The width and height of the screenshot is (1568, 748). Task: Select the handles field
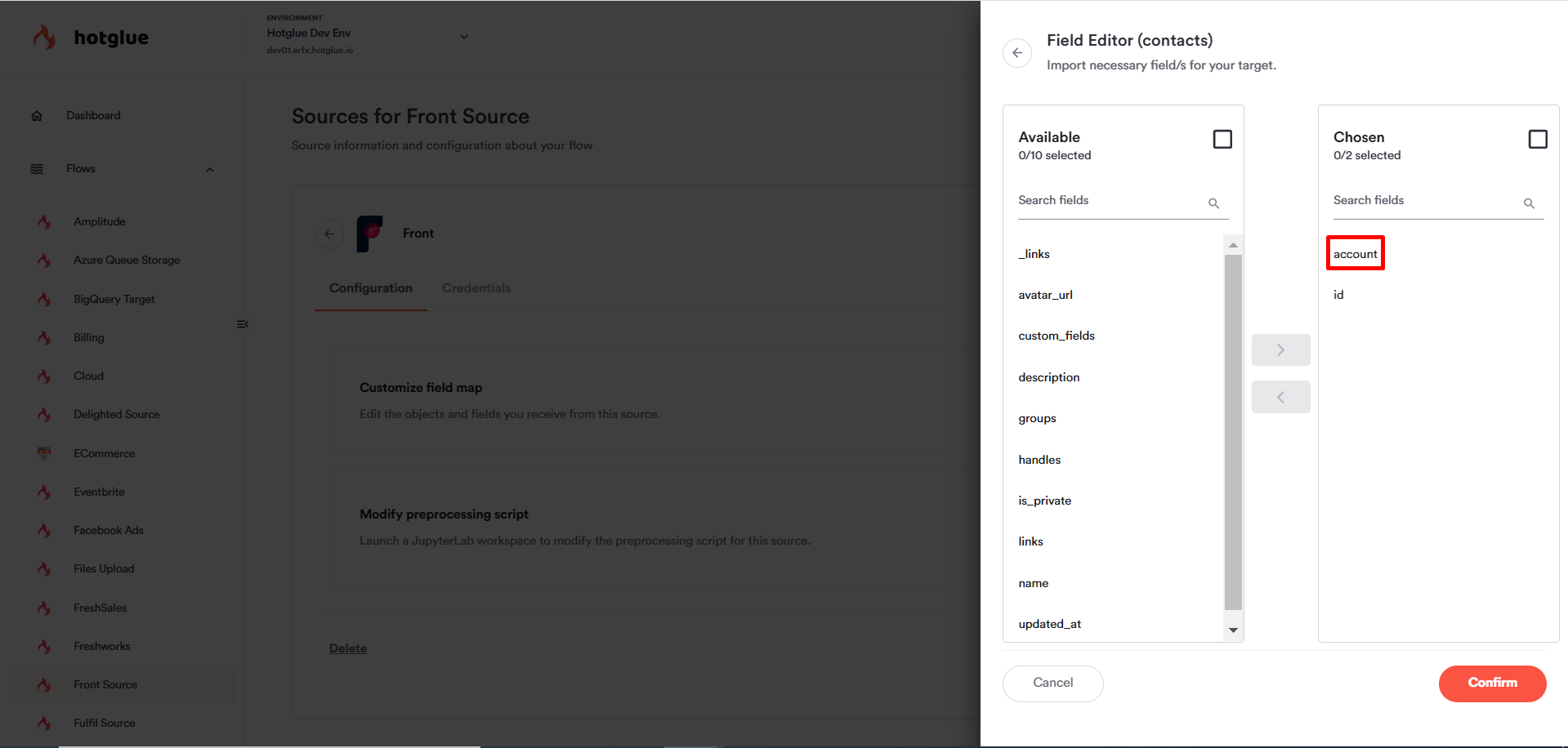click(x=1039, y=461)
